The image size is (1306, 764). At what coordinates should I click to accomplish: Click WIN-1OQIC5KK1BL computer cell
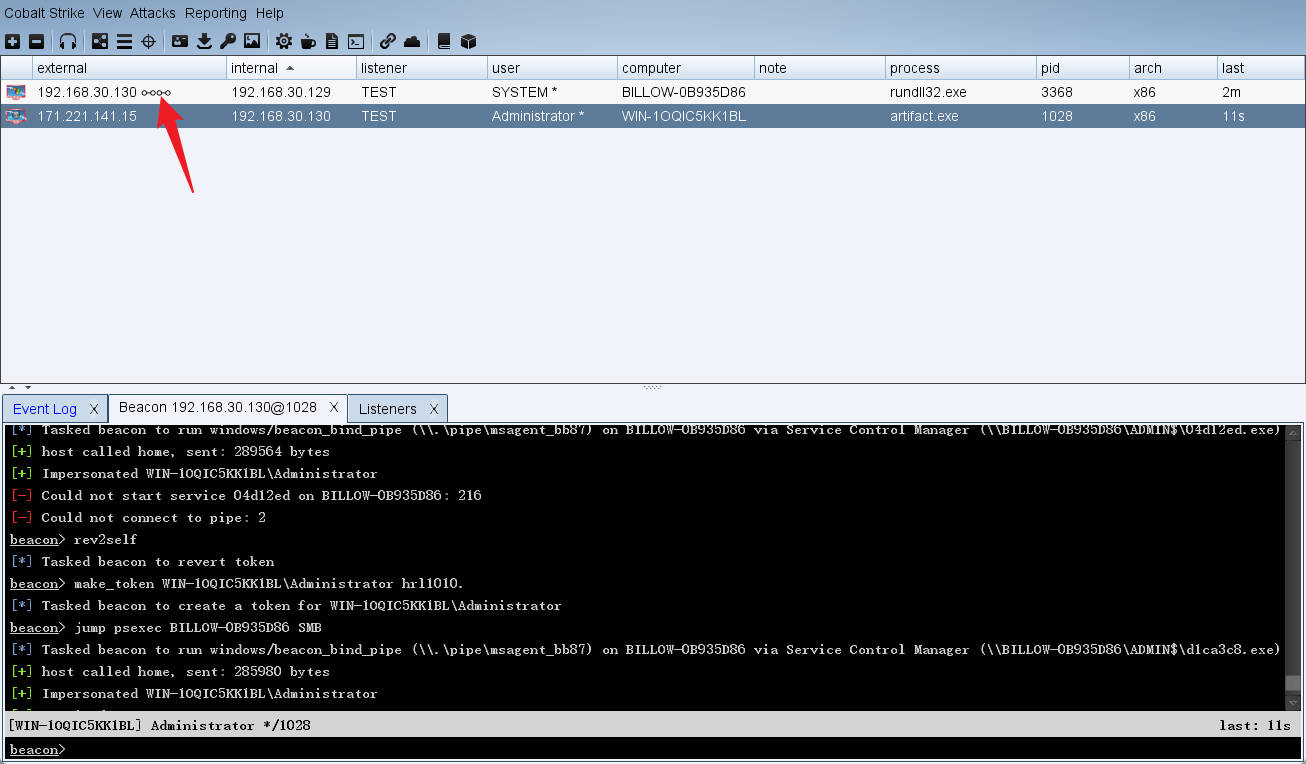(x=684, y=116)
